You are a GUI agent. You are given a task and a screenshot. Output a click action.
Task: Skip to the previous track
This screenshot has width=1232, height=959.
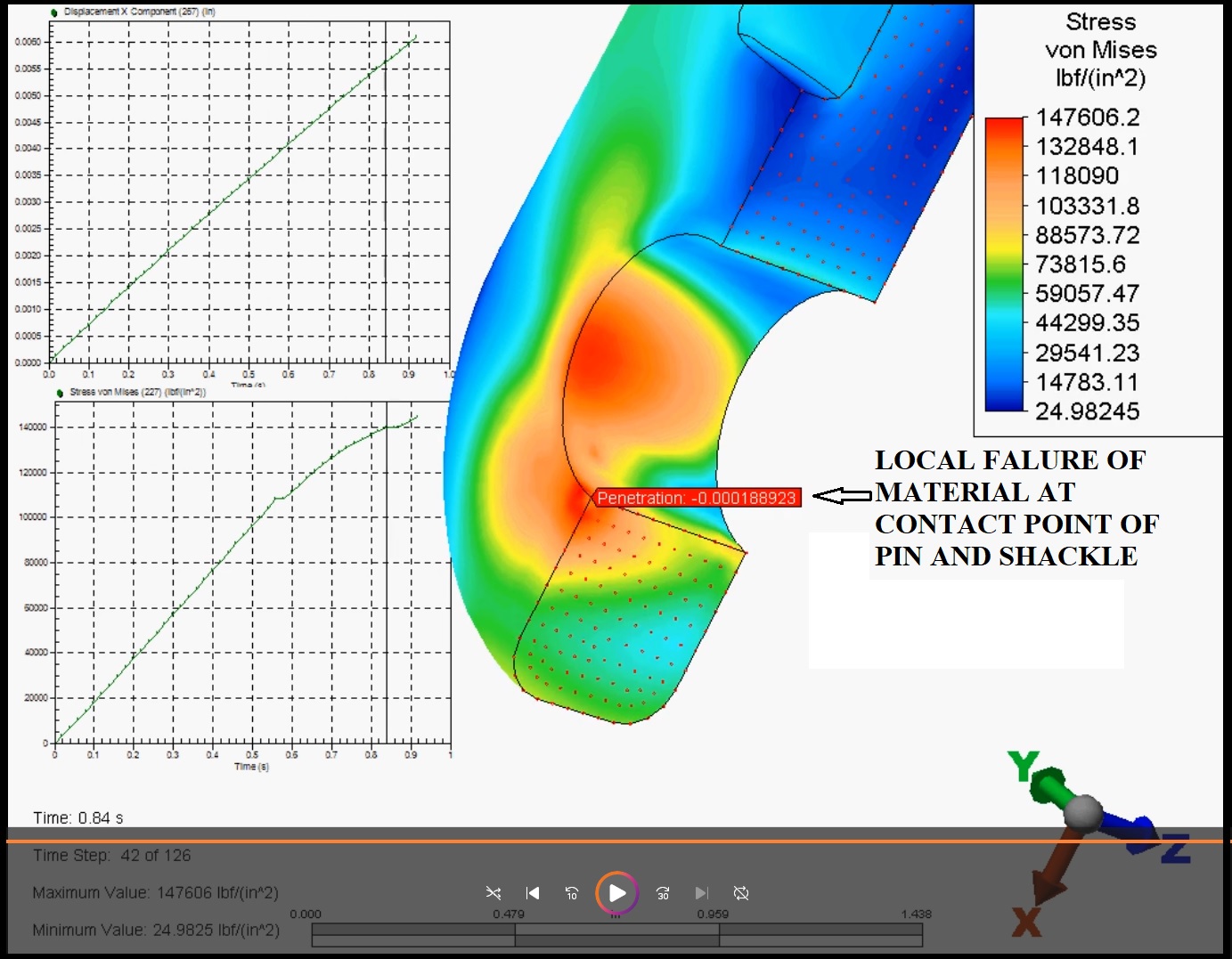click(x=533, y=893)
